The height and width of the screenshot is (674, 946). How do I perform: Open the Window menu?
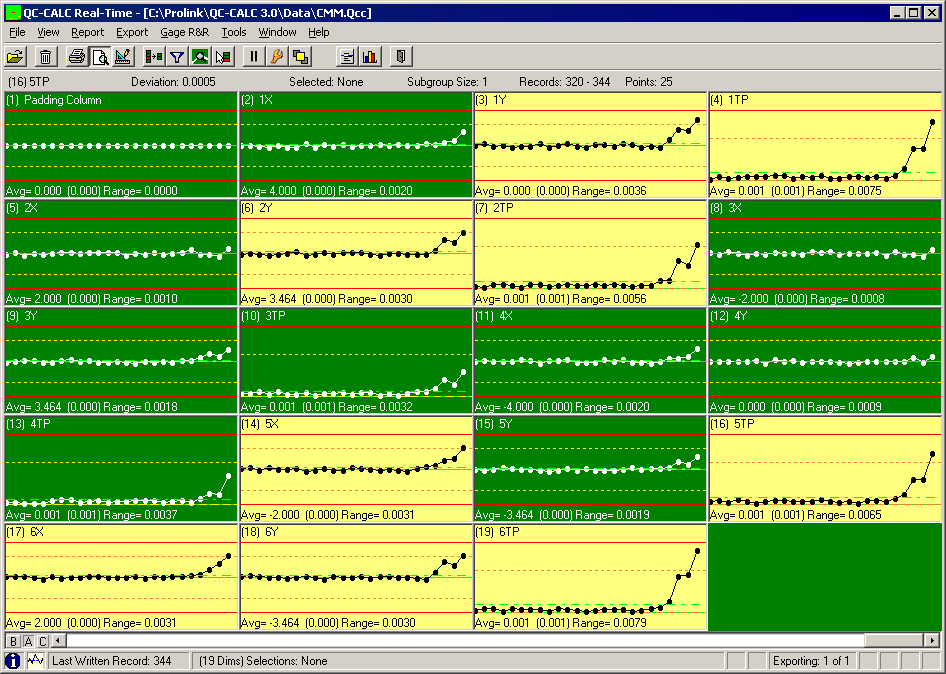277,32
